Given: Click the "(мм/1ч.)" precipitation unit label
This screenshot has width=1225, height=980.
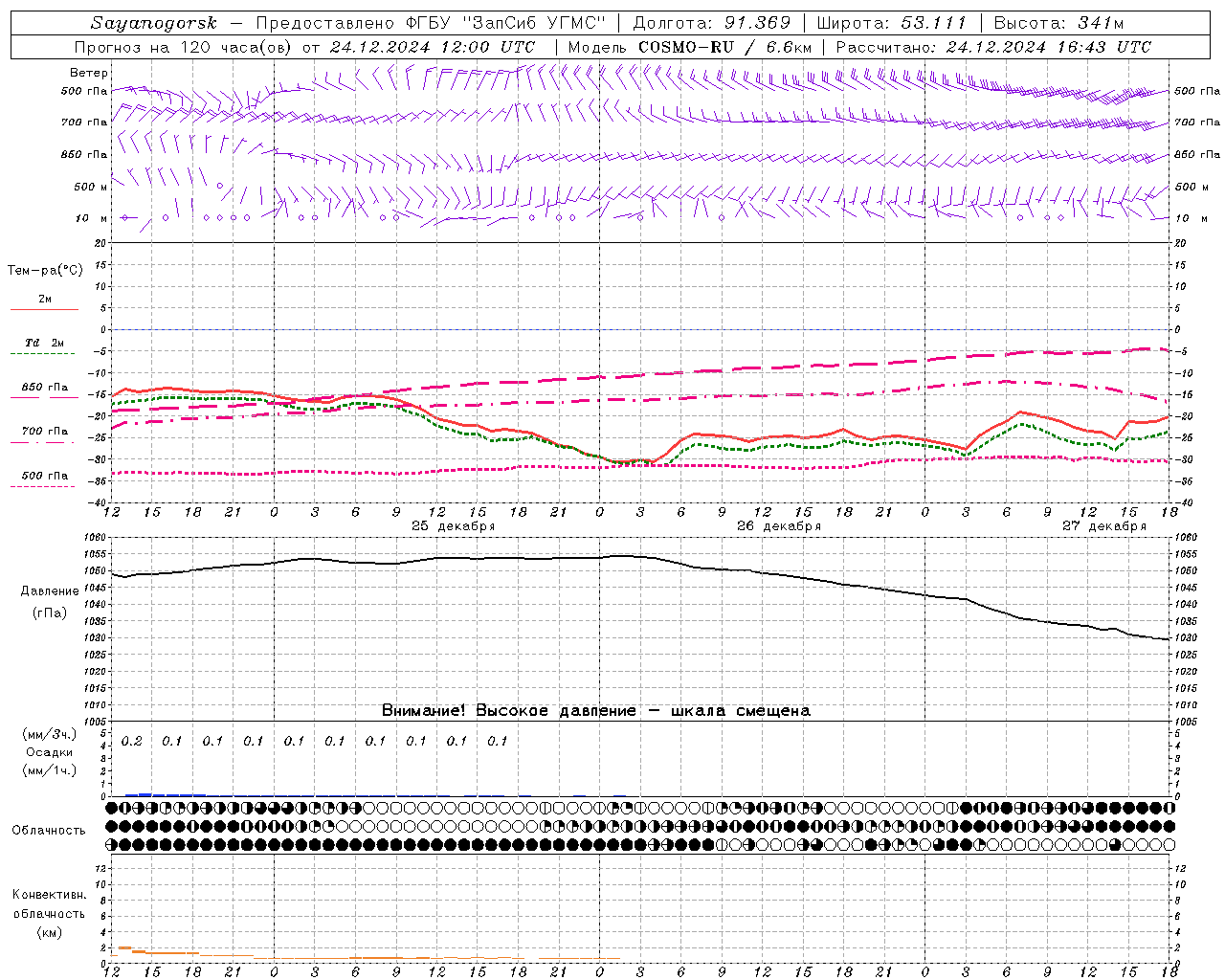Looking at the screenshot, I should [x=49, y=770].
